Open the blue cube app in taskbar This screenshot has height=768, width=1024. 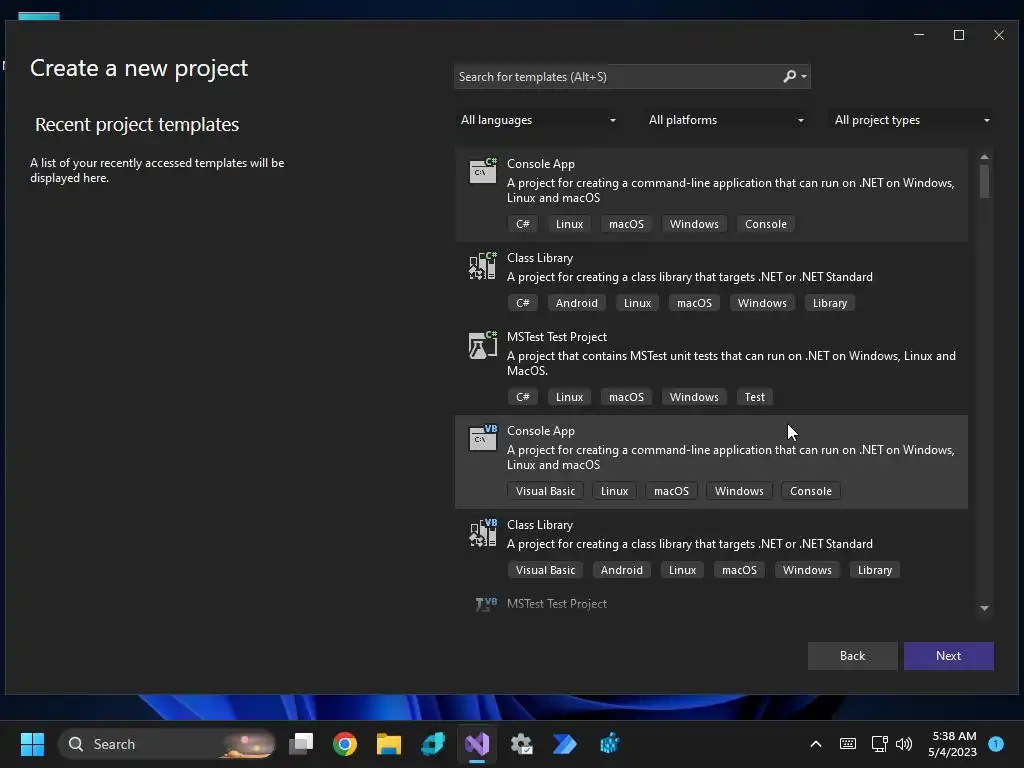tap(609, 744)
